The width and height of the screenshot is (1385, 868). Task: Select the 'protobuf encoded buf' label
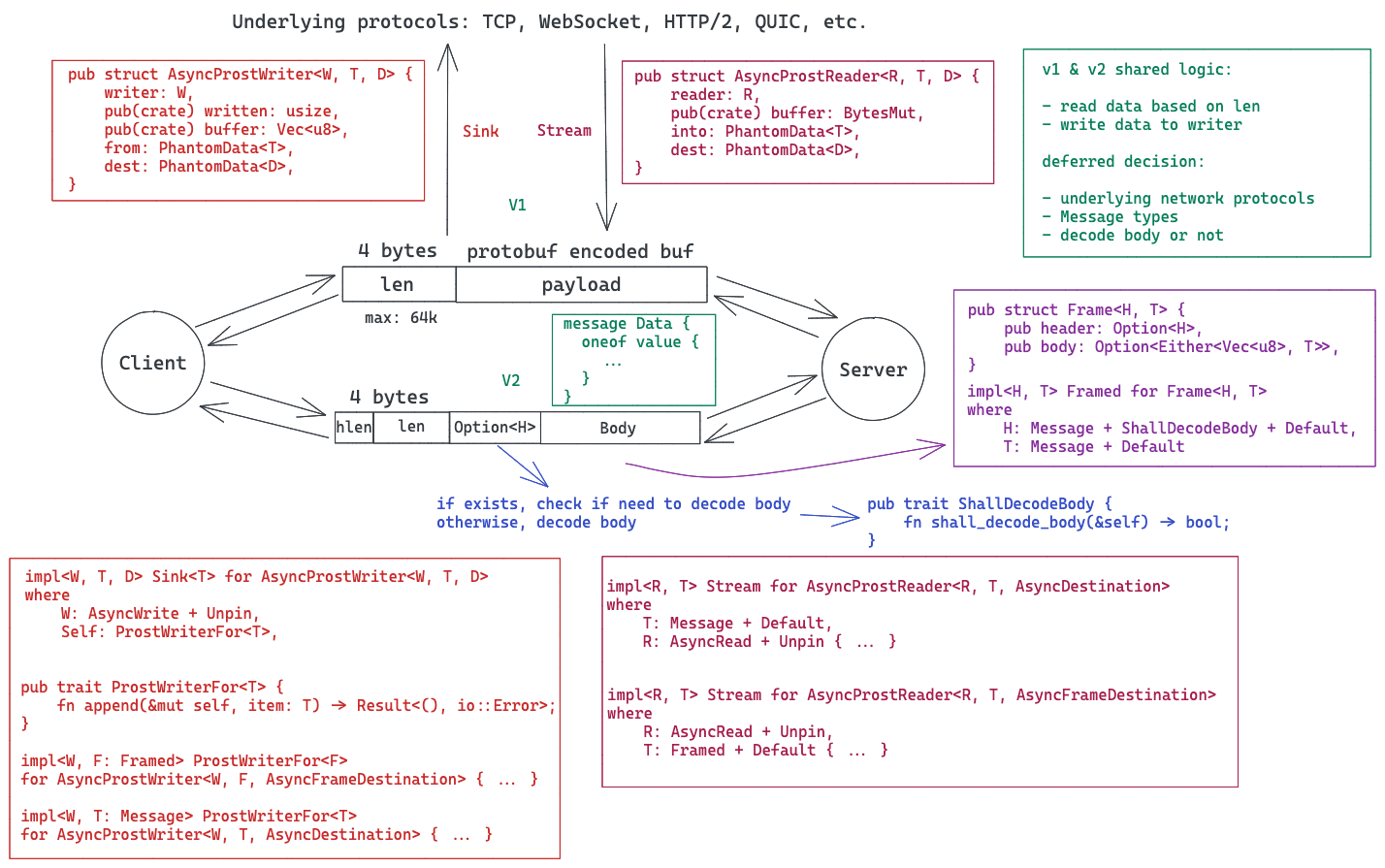click(579, 252)
